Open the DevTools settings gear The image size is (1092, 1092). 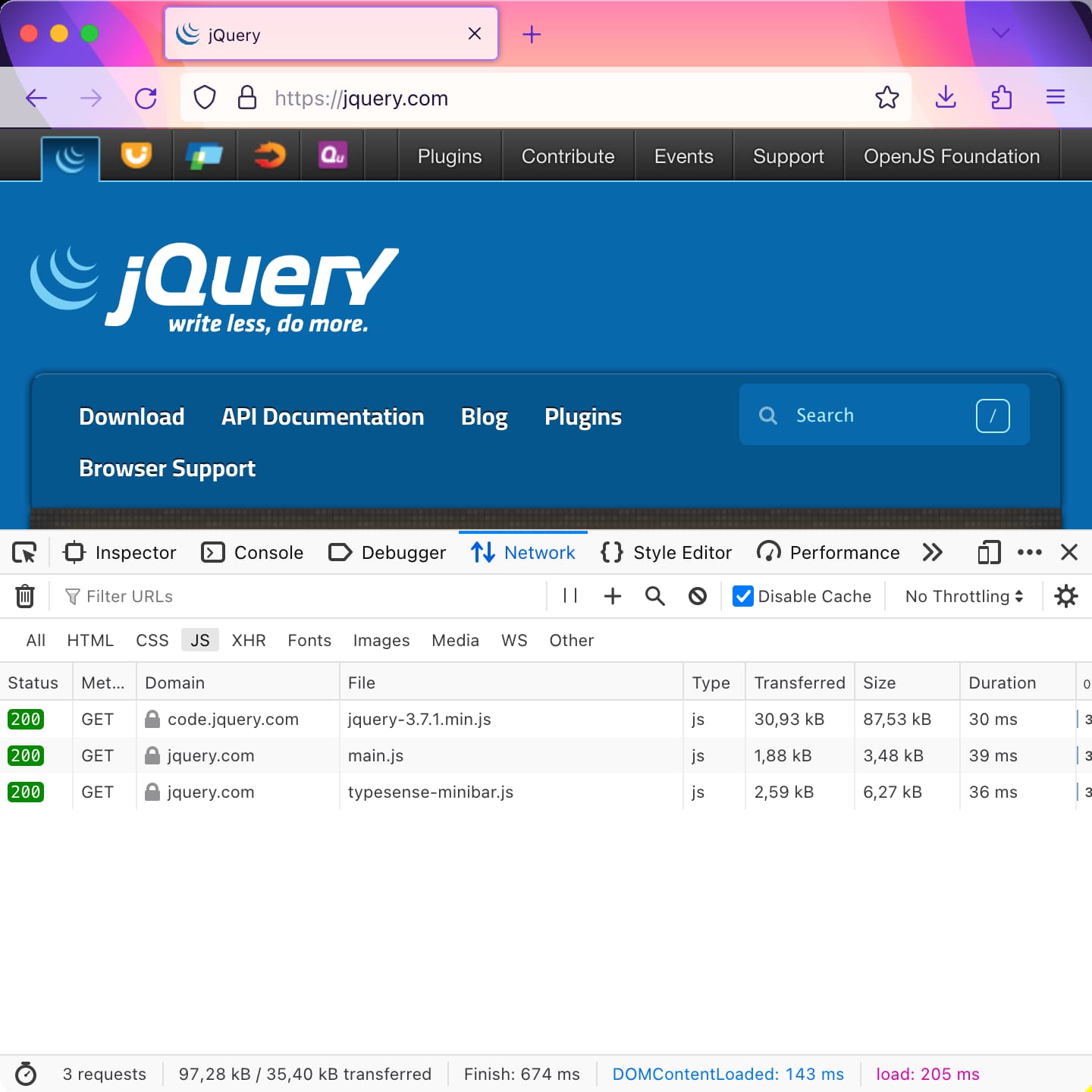(1067, 596)
